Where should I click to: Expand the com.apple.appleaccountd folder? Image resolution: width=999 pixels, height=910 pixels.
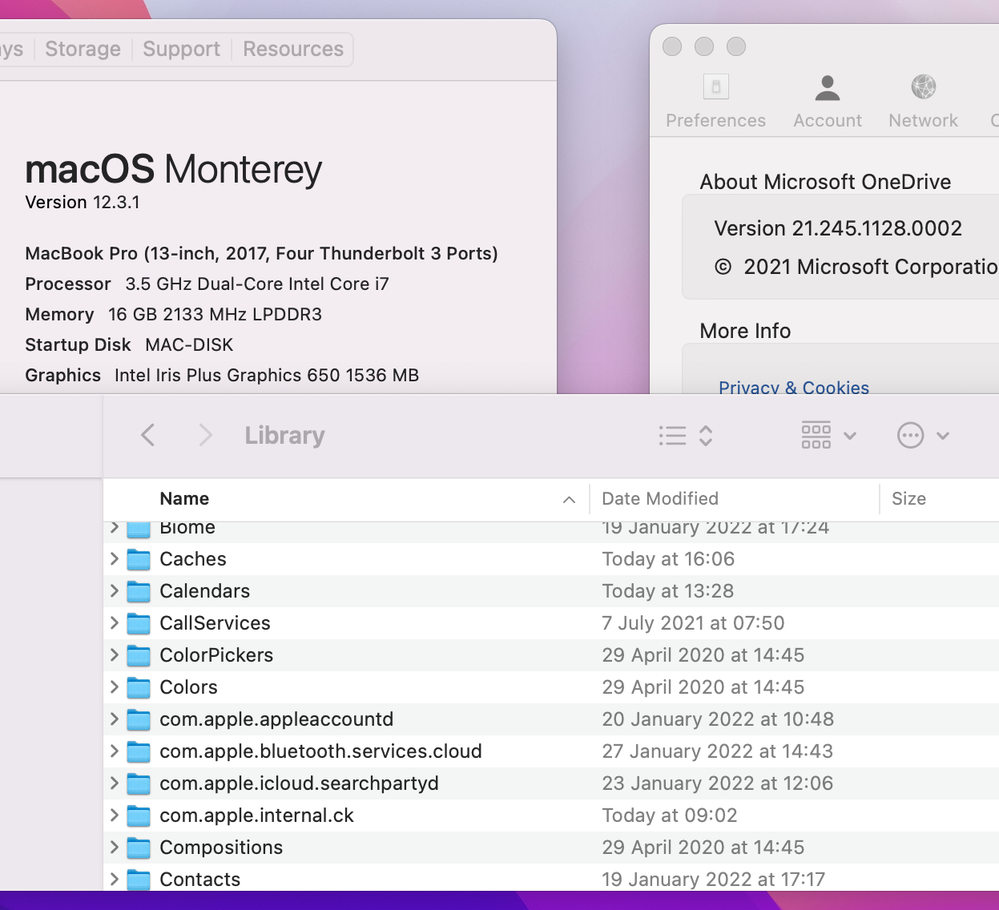(x=114, y=719)
